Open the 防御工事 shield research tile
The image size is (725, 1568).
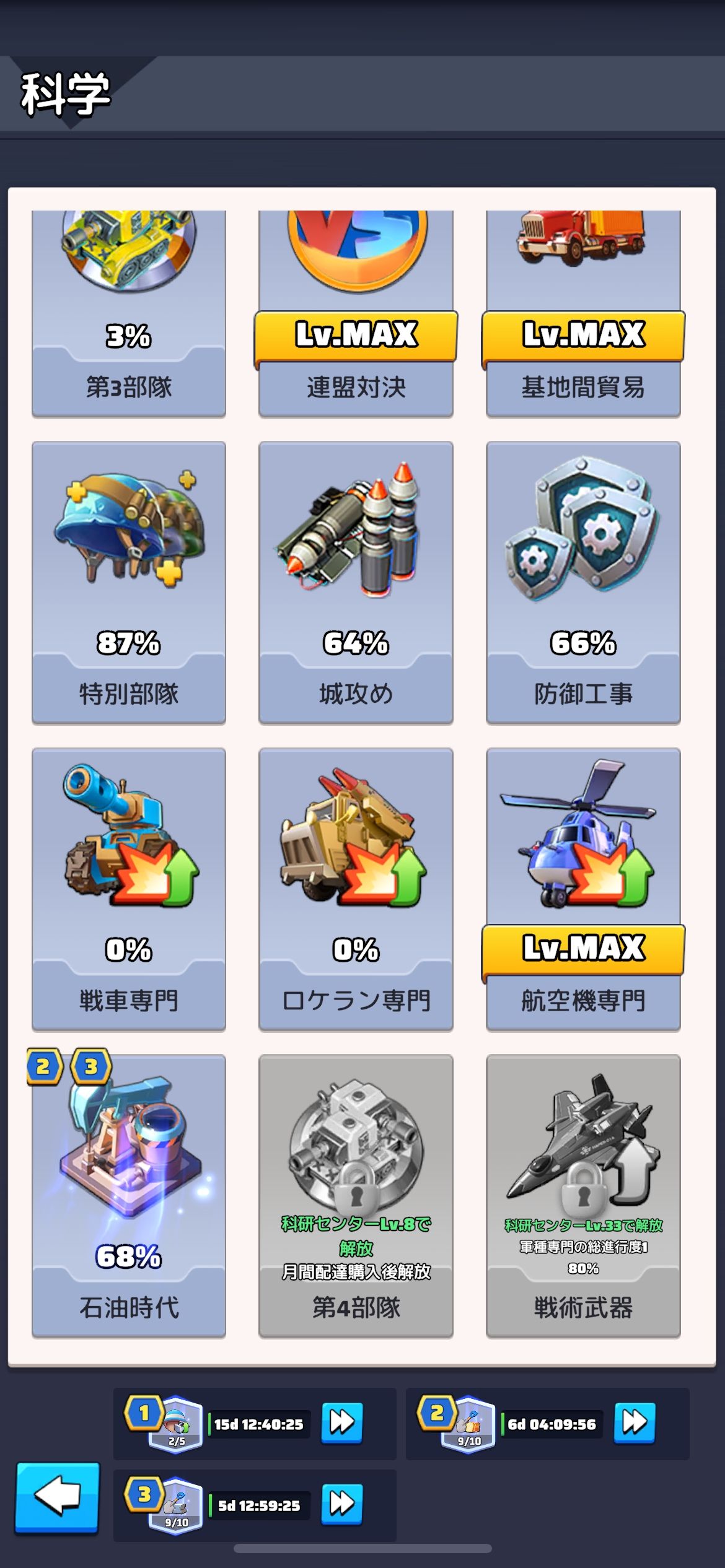tap(583, 582)
